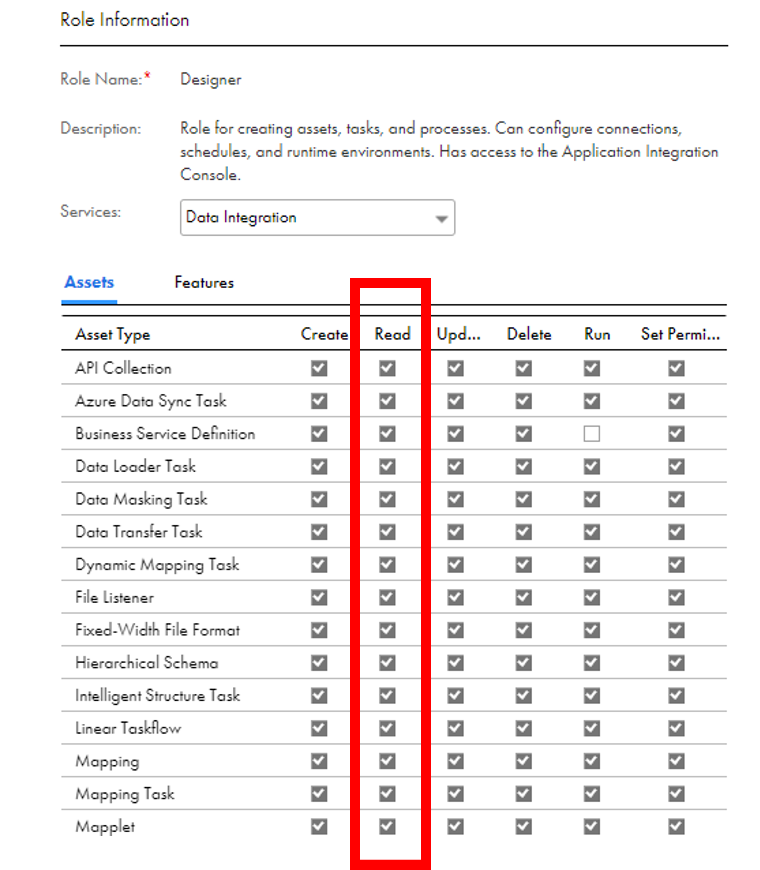Uncheck Create permission for File Listener
Screen dimensions: 760x870
[319, 598]
